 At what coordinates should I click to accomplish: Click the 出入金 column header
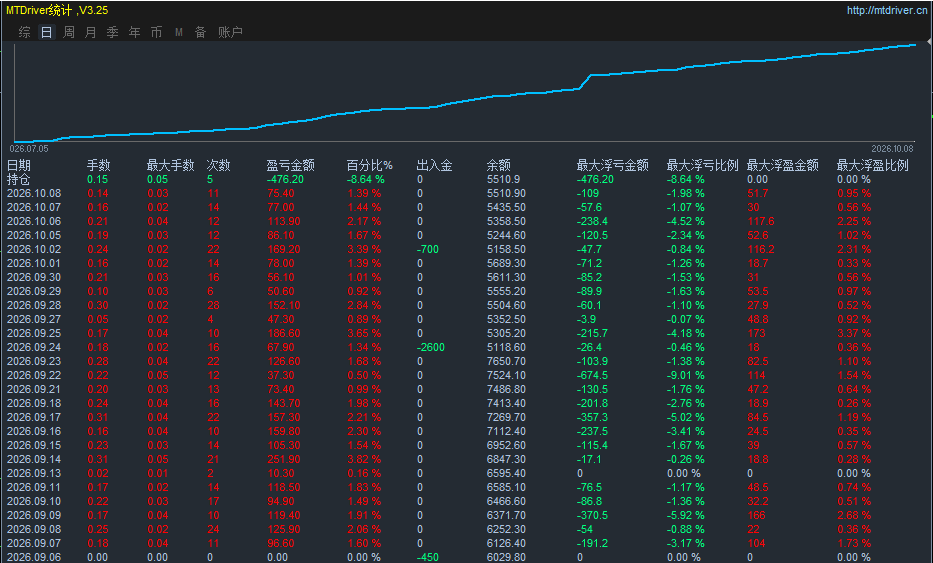tap(434, 165)
